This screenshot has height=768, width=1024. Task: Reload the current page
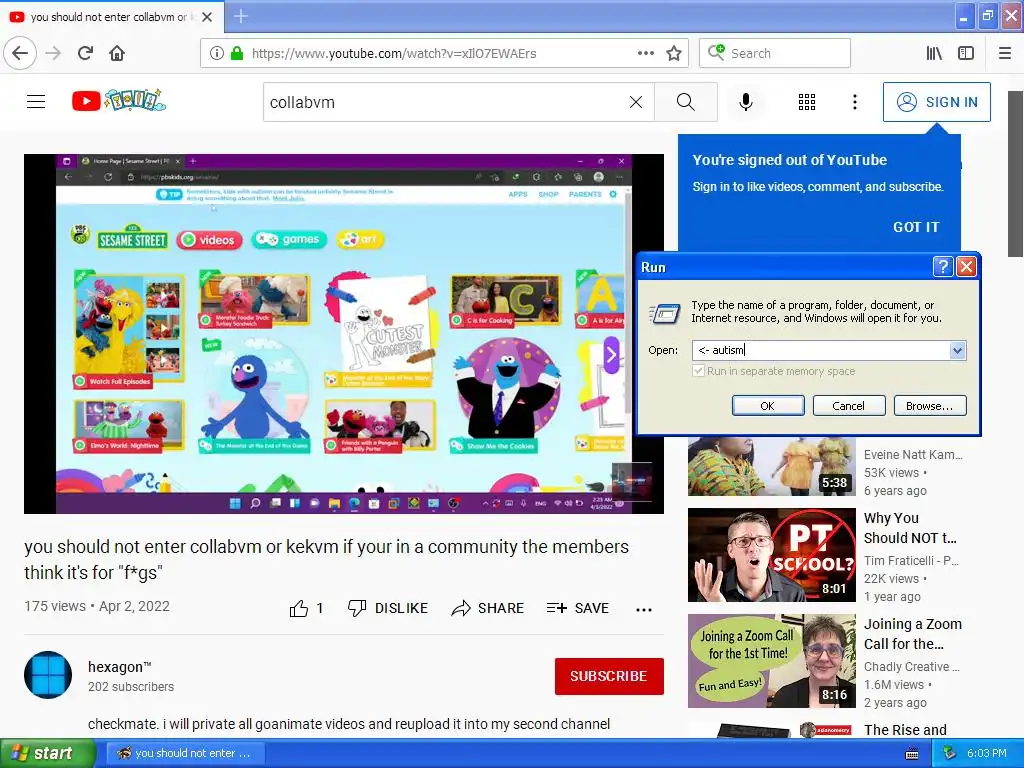click(85, 53)
